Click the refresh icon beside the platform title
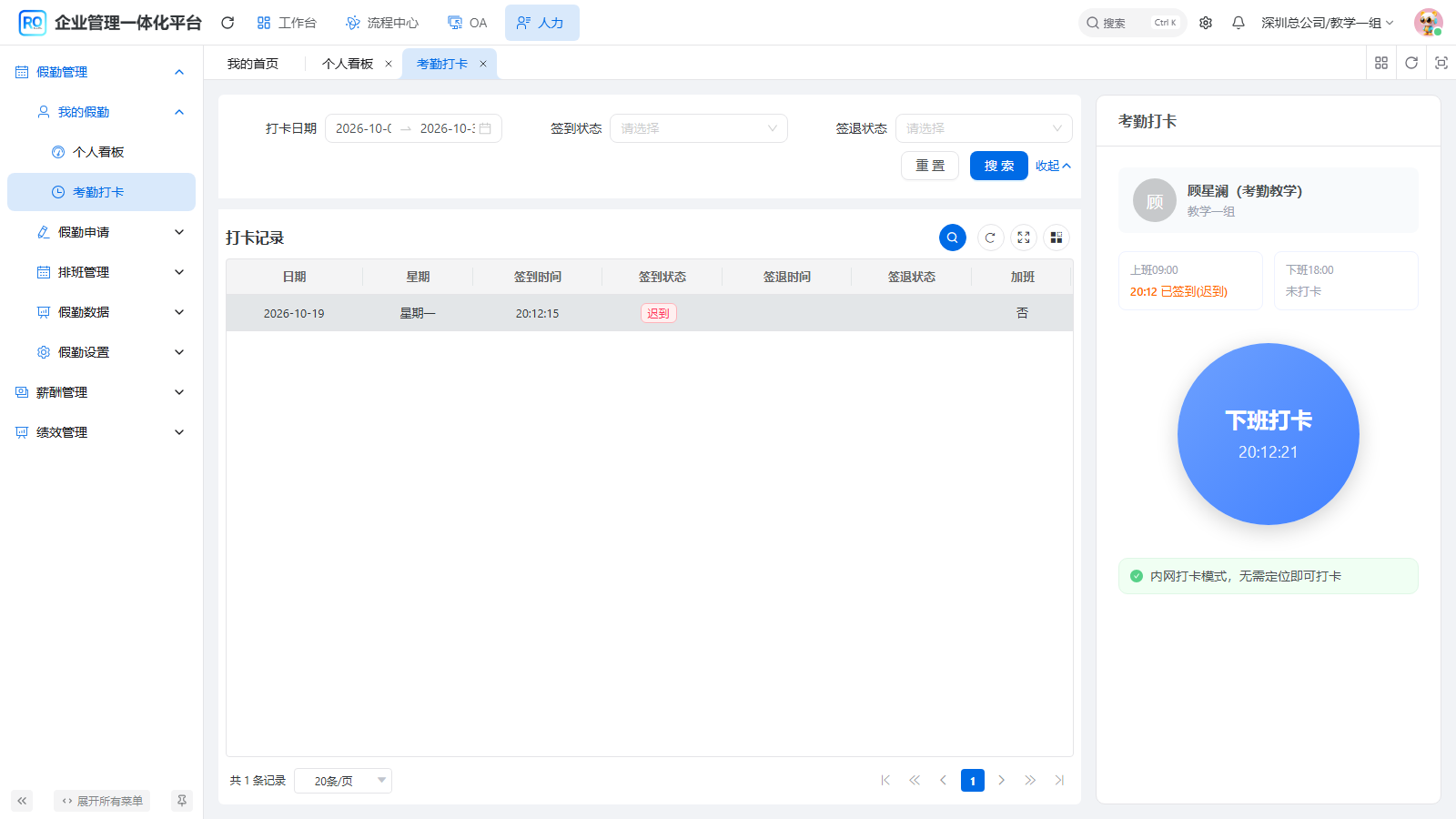Viewport: 1456px width, 819px height. click(227, 23)
